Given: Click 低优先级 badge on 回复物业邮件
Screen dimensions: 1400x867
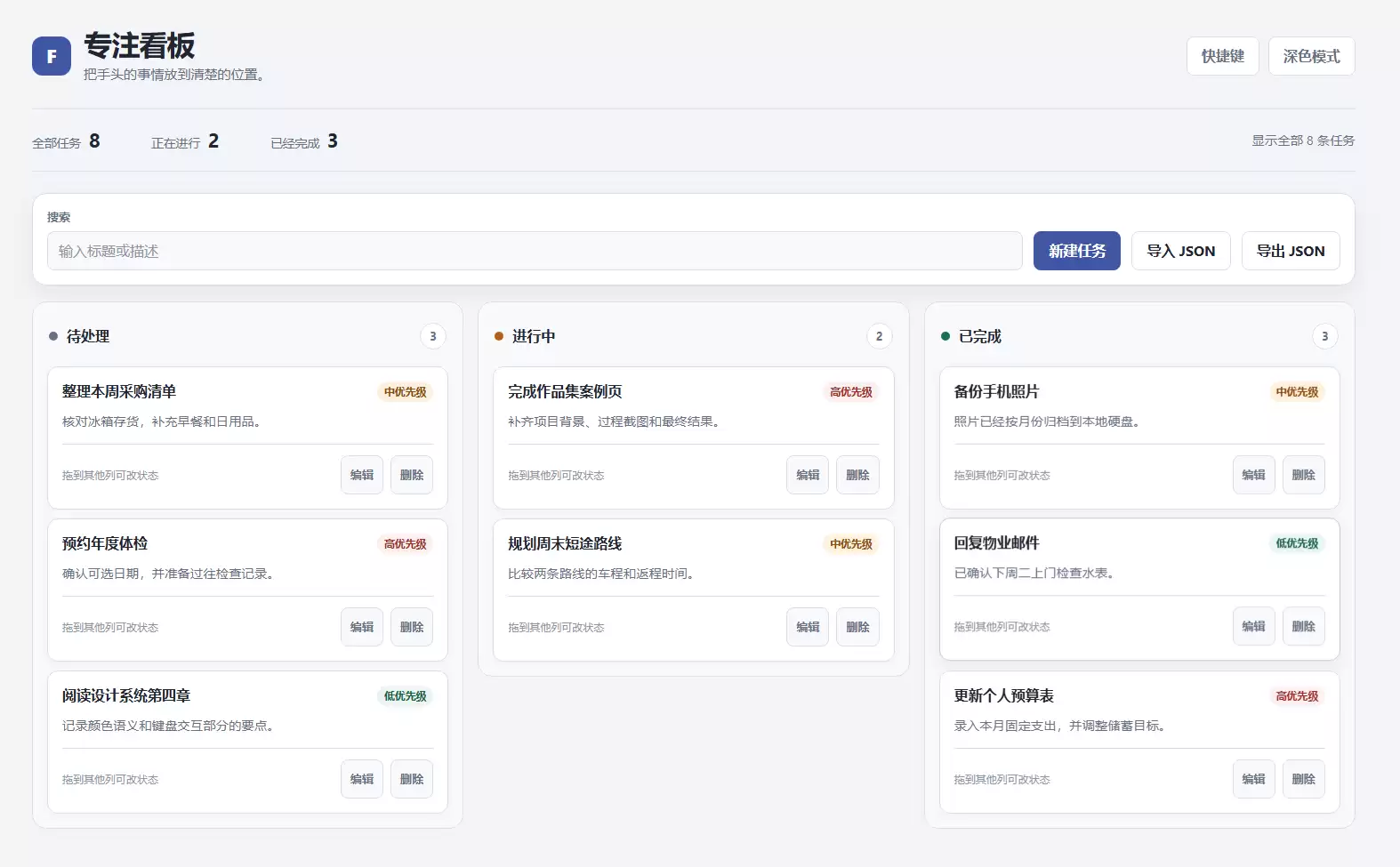Looking at the screenshot, I should tap(1297, 543).
